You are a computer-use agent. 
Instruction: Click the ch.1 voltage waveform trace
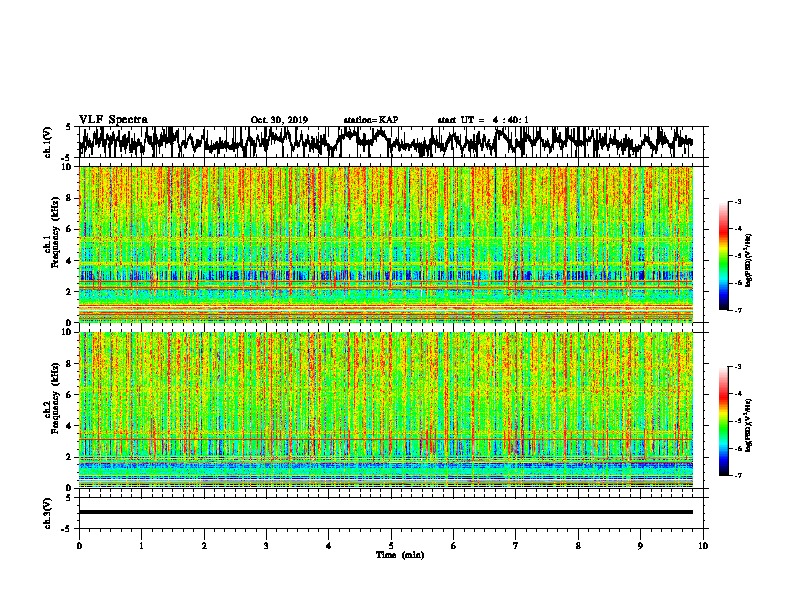[x=385, y=142]
